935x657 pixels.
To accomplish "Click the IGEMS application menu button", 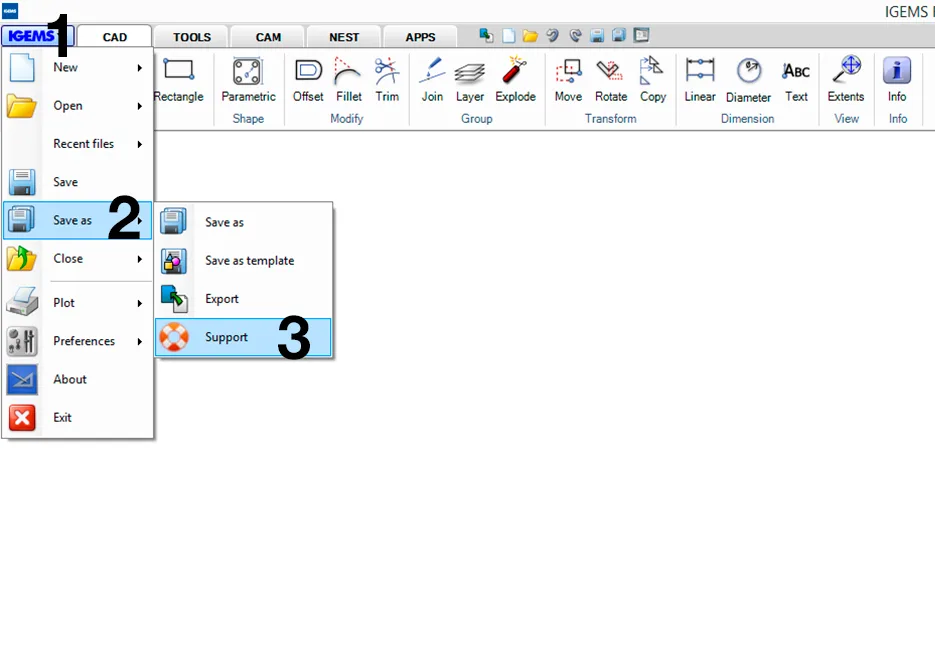I will pos(30,37).
